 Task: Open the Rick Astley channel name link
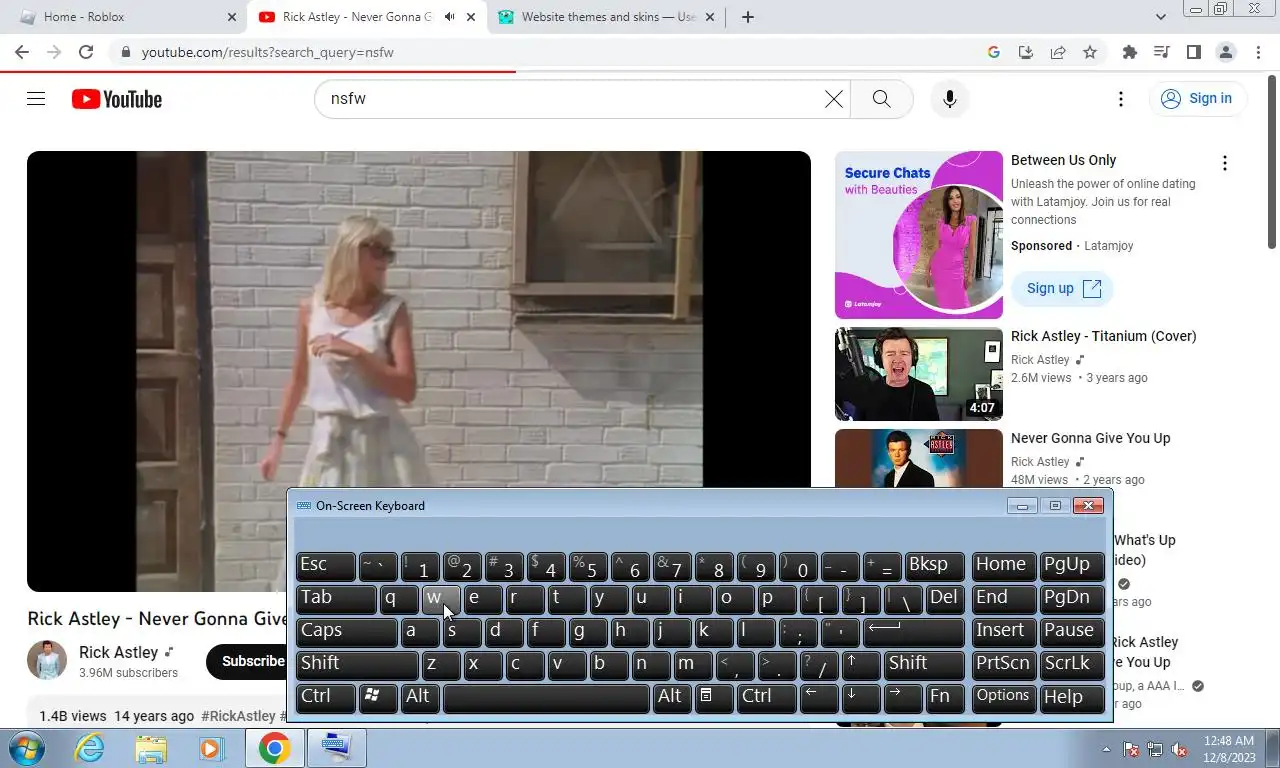(118, 652)
